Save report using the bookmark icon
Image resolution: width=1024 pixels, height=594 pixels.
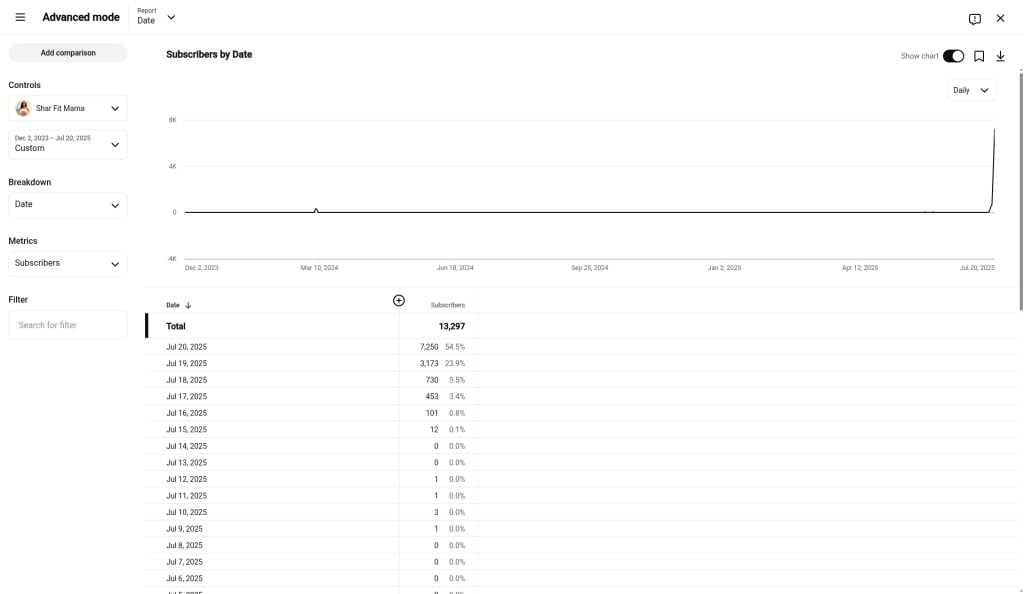point(979,56)
